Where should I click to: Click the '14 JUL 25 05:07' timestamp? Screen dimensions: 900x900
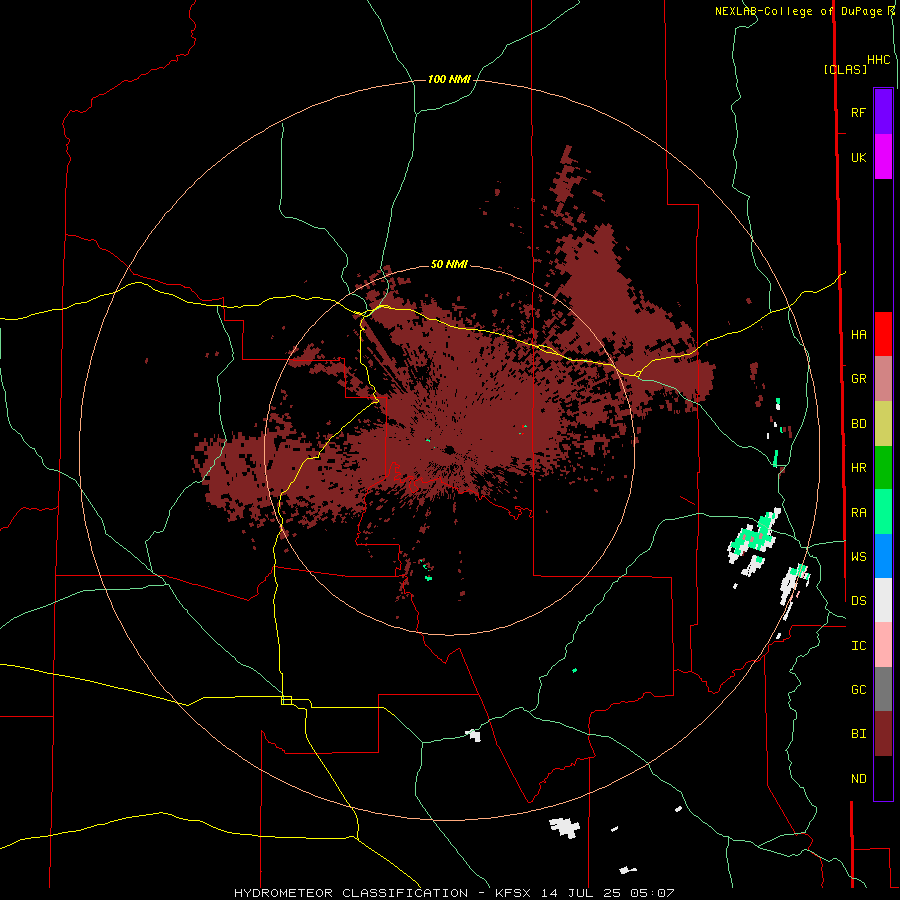click(606, 893)
